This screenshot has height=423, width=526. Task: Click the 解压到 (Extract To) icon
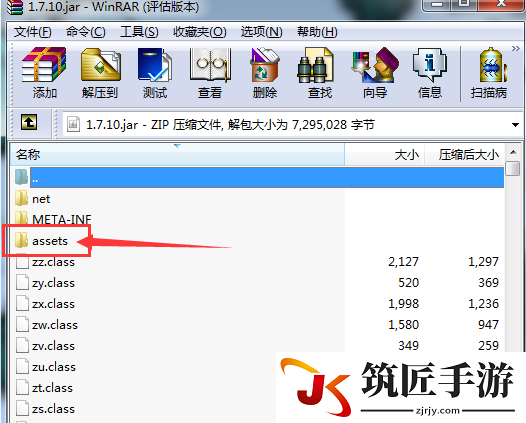click(100, 73)
